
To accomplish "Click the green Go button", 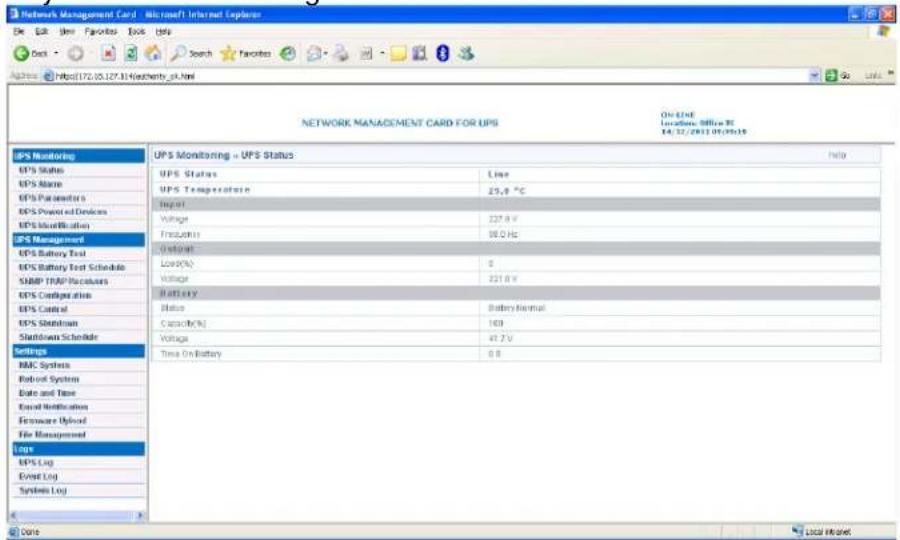I will point(837,76).
